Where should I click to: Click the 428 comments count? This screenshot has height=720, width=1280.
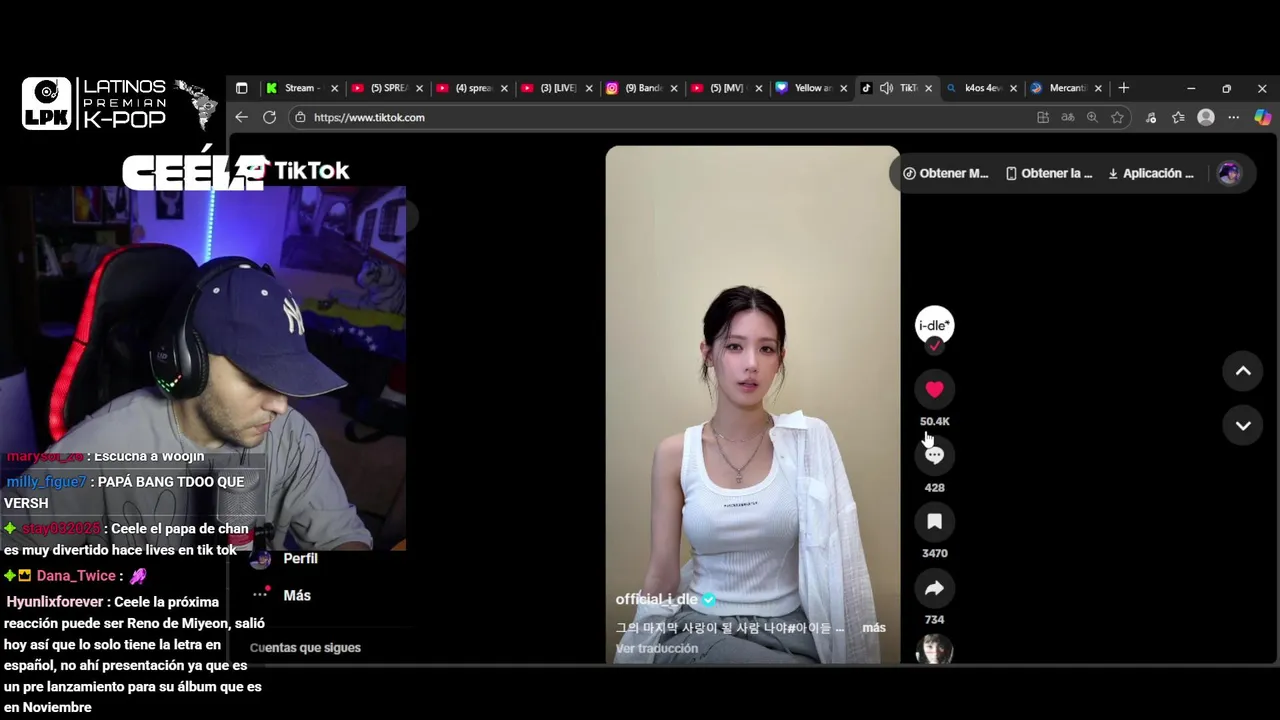point(934,488)
